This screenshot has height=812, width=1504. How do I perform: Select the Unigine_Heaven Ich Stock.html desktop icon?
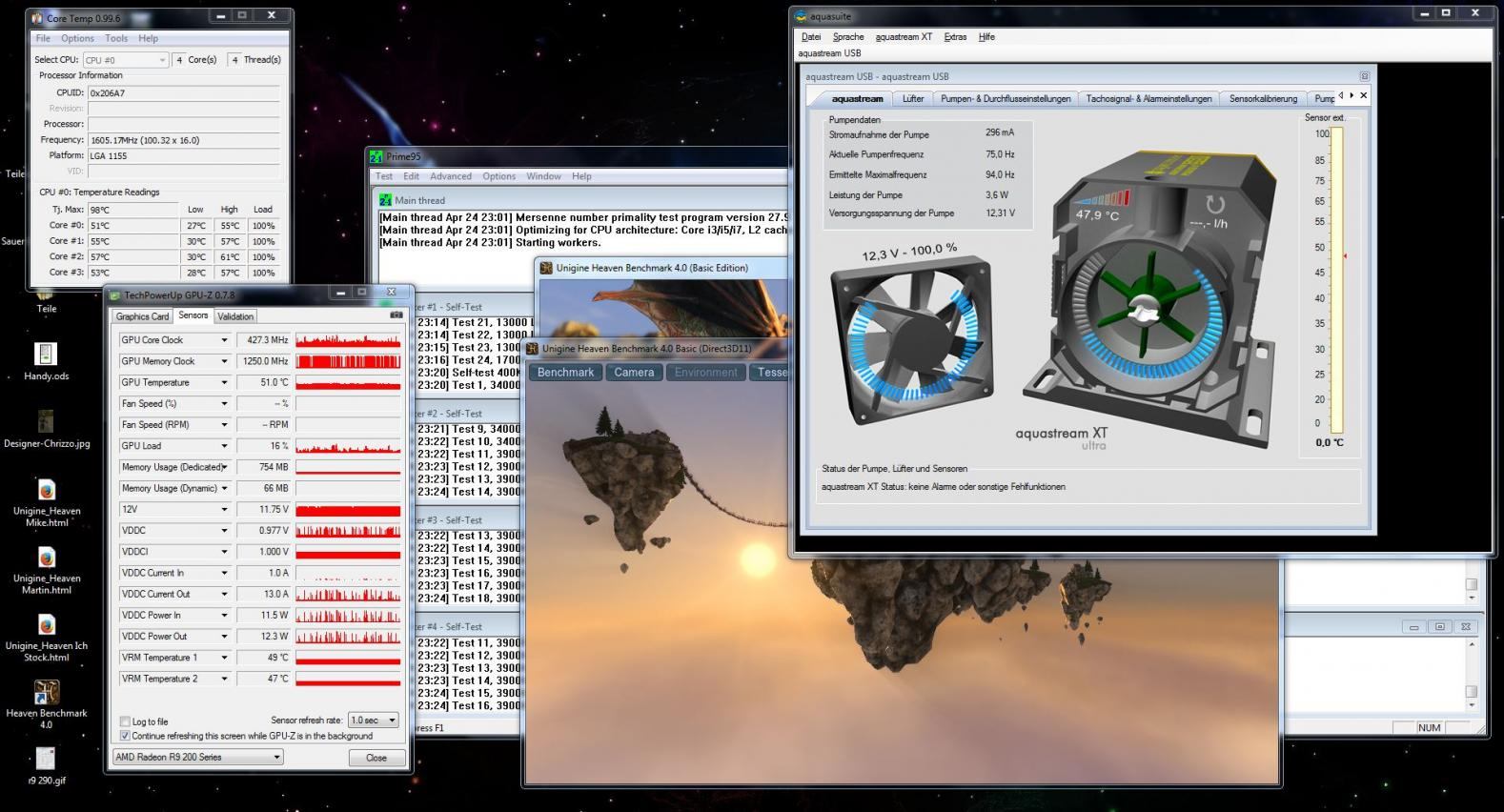coord(46,637)
